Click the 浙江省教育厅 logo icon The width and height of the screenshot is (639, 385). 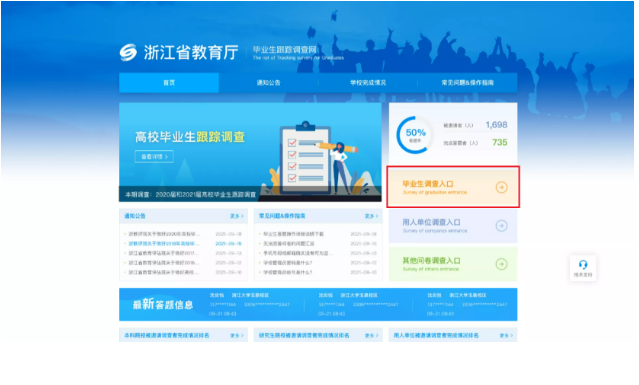(x=128, y=52)
